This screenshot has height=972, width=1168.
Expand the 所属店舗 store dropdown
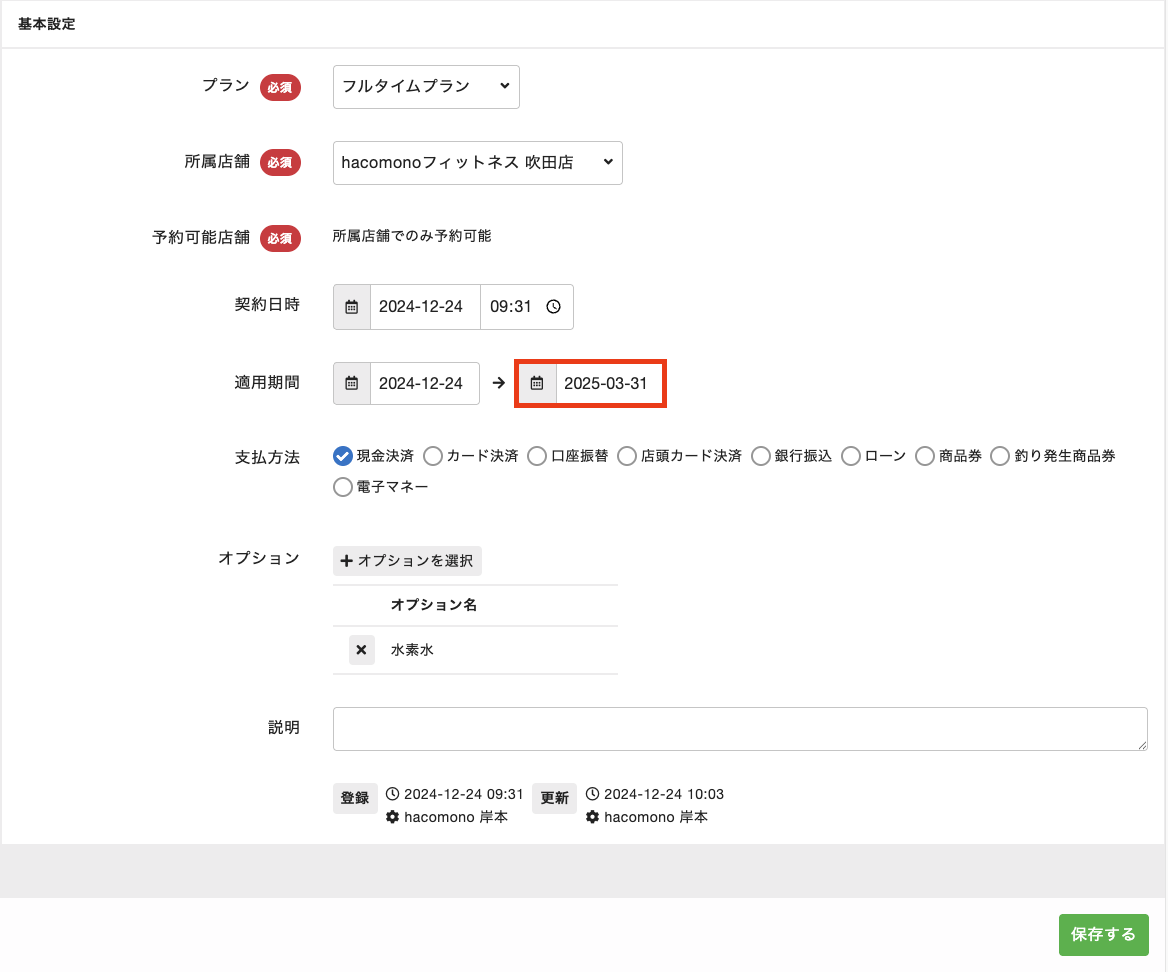coord(477,163)
